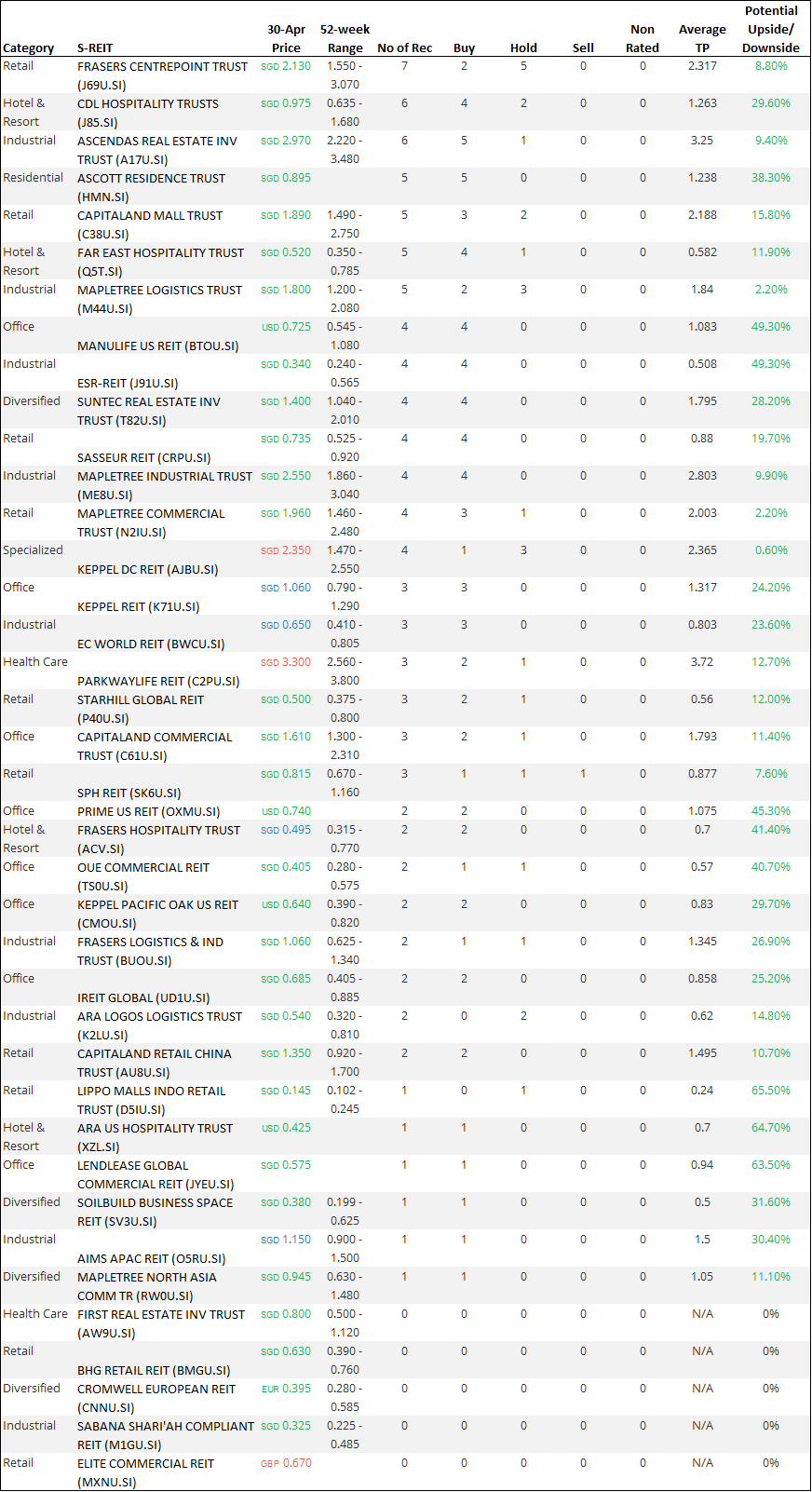
Task: Select the Category column header
Action: 29,48
